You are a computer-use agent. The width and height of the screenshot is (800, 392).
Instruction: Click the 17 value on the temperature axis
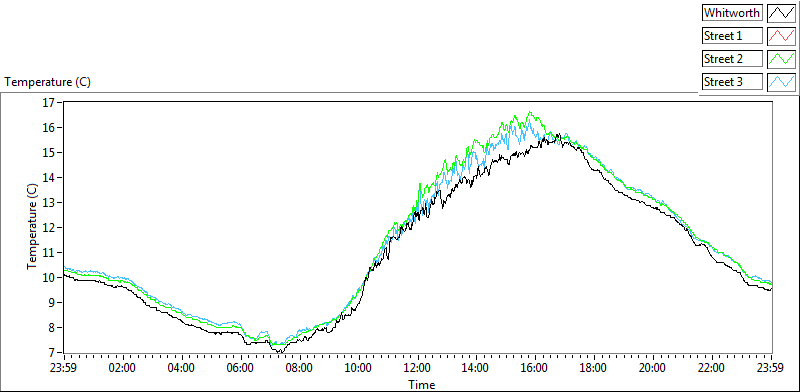tap(48, 103)
